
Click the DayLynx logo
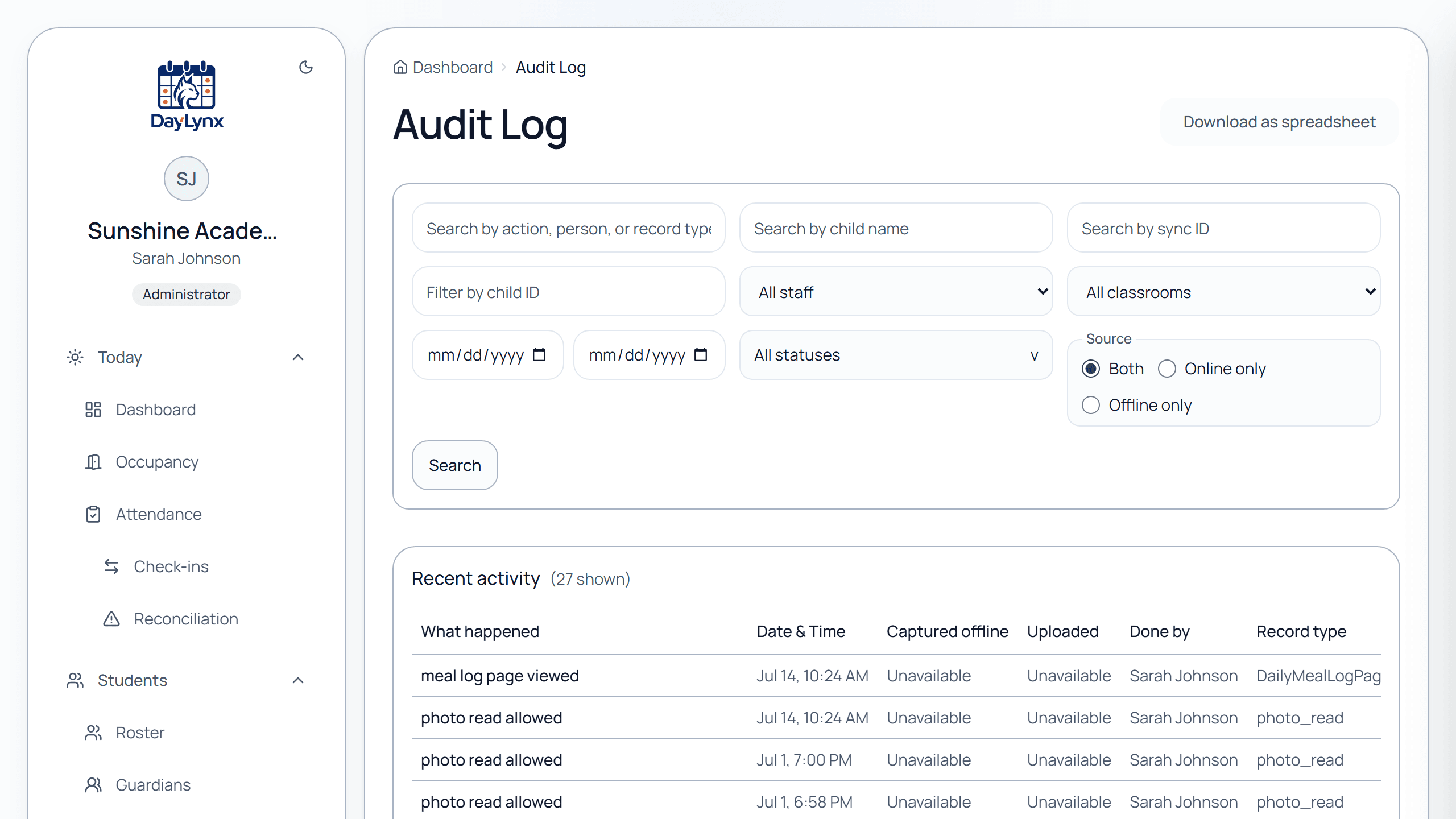coord(187,96)
